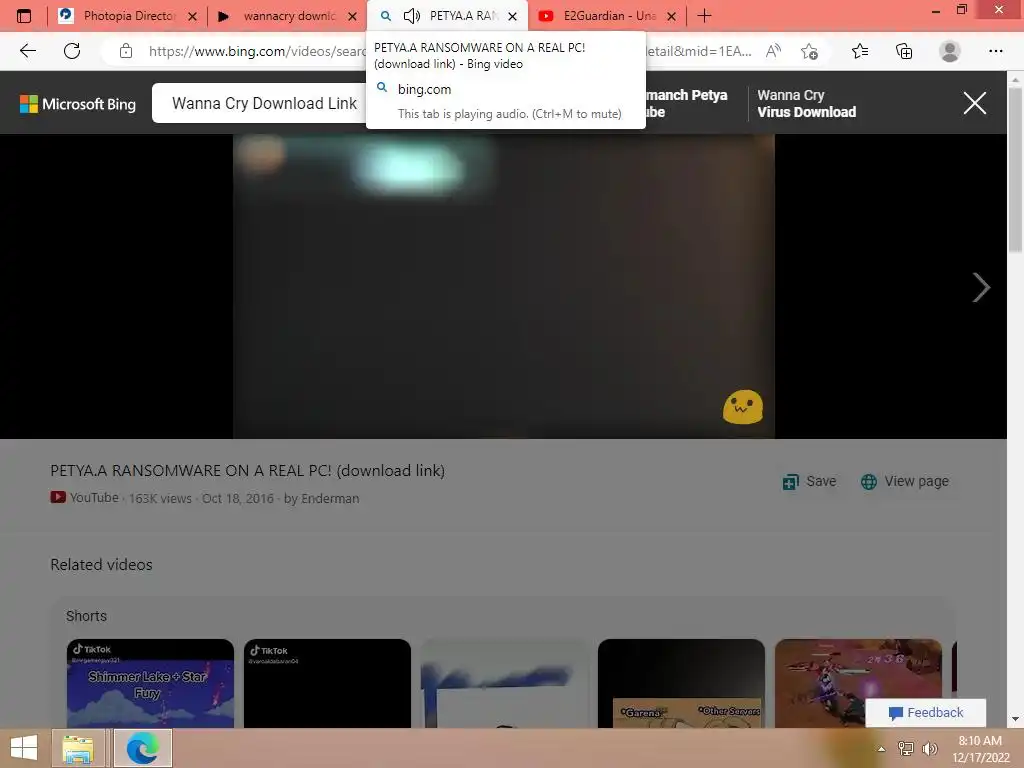Open the Collections panel
This screenshot has width=1024, height=768.
[904, 51]
